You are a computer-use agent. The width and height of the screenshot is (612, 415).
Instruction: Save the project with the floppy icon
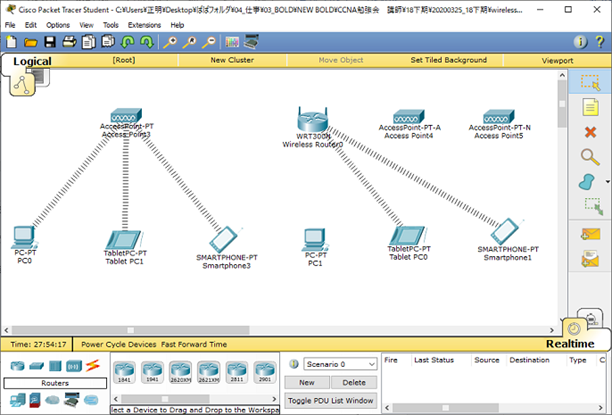50,42
